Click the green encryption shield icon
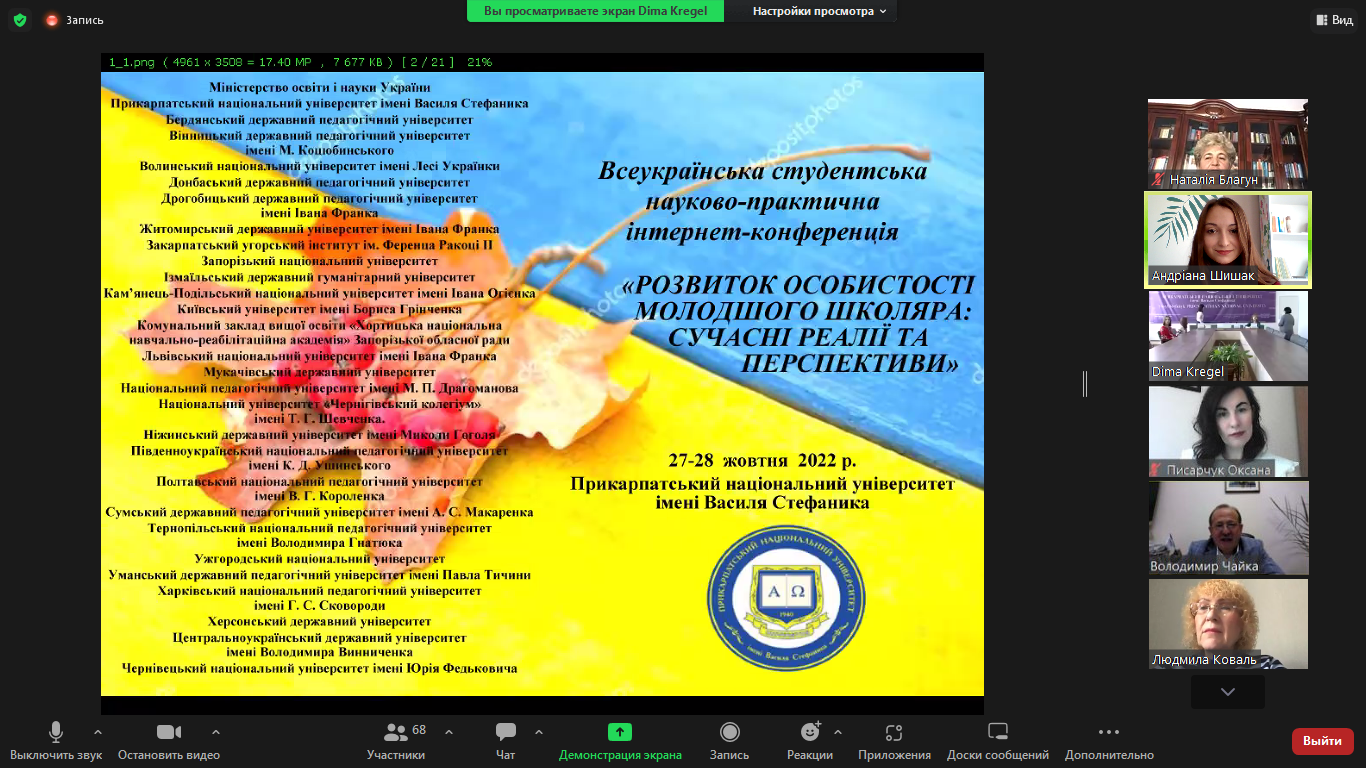This screenshot has height=770, width=1368. tap(20, 20)
